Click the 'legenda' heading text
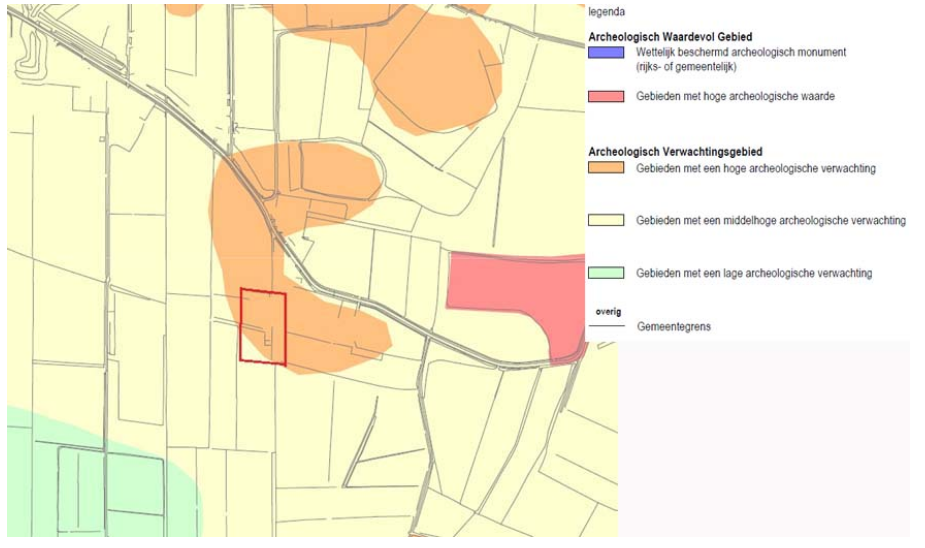925x548 pixels. (x=606, y=12)
